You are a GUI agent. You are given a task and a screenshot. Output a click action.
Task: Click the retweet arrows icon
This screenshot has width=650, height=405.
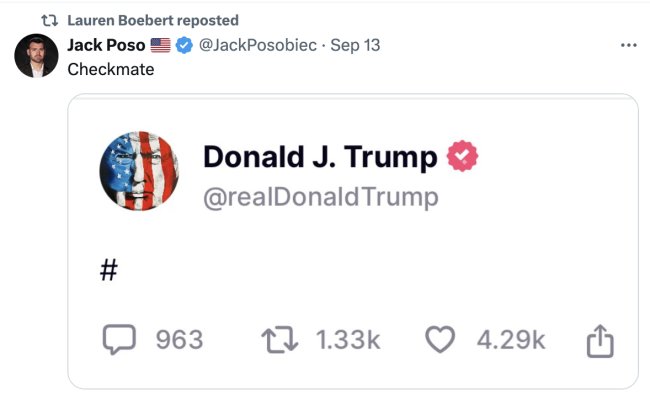pyautogui.click(x=282, y=340)
